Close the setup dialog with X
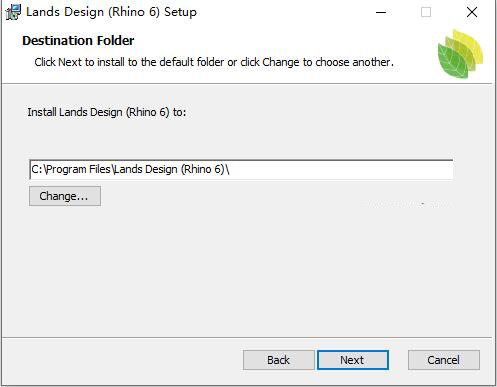Viewport: 497px width, 387px height. pyautogui.click(x=472, y=12)
